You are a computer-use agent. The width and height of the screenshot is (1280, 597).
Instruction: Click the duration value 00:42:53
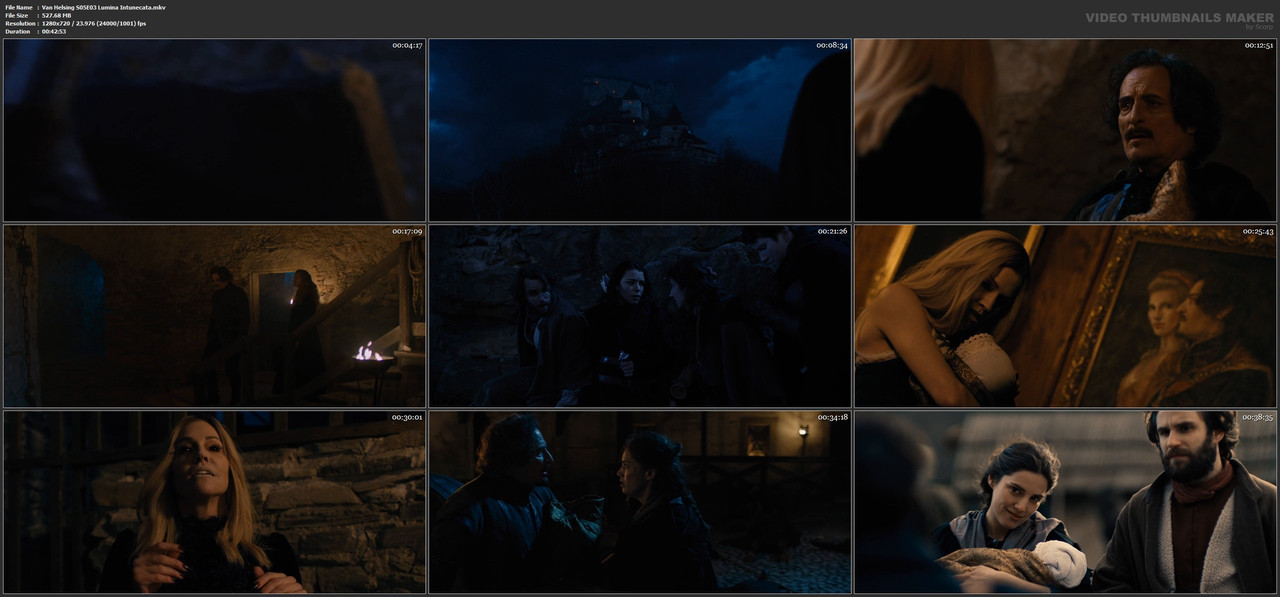(54, 31)
